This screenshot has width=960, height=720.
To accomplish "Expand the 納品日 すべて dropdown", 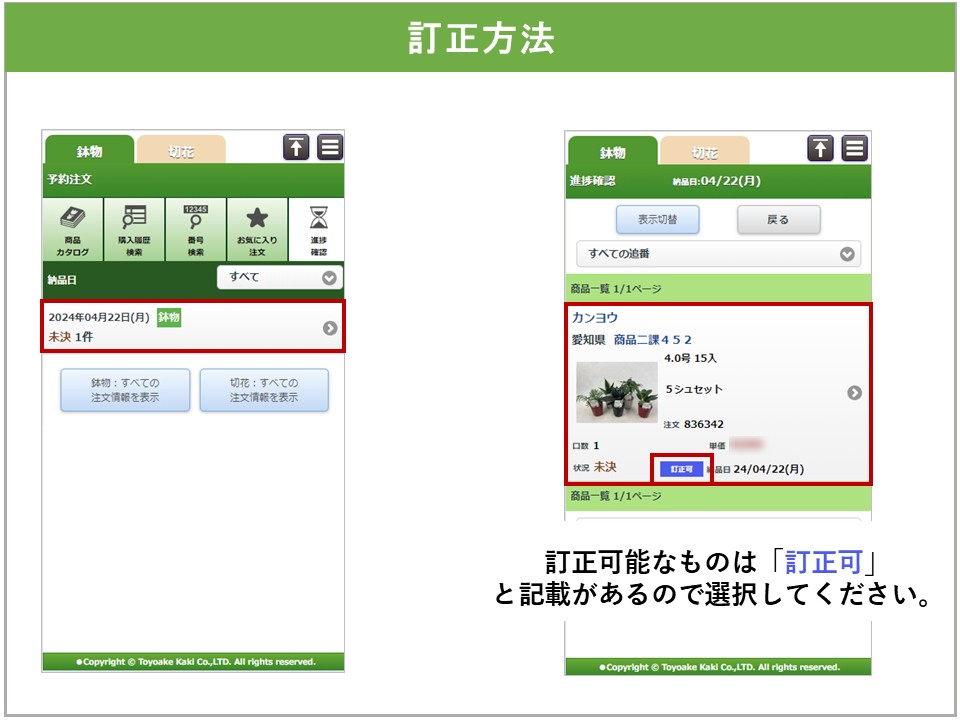I will point(280,277).
